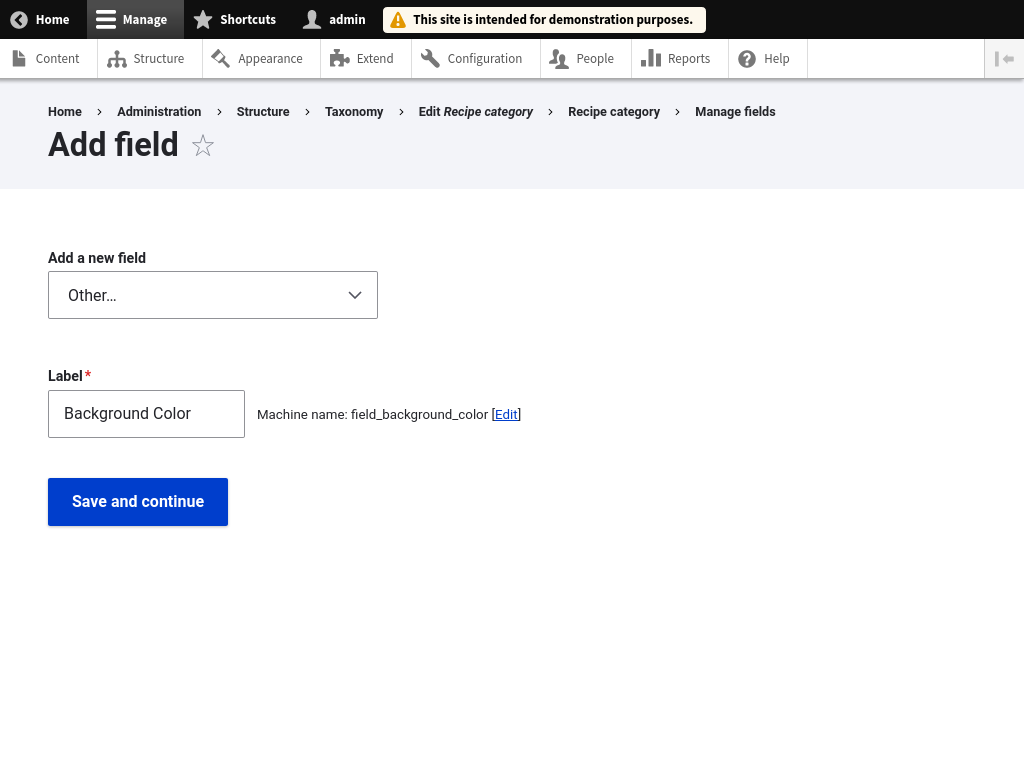Click the admin user account icon
1024x768 pixels.
311,19
